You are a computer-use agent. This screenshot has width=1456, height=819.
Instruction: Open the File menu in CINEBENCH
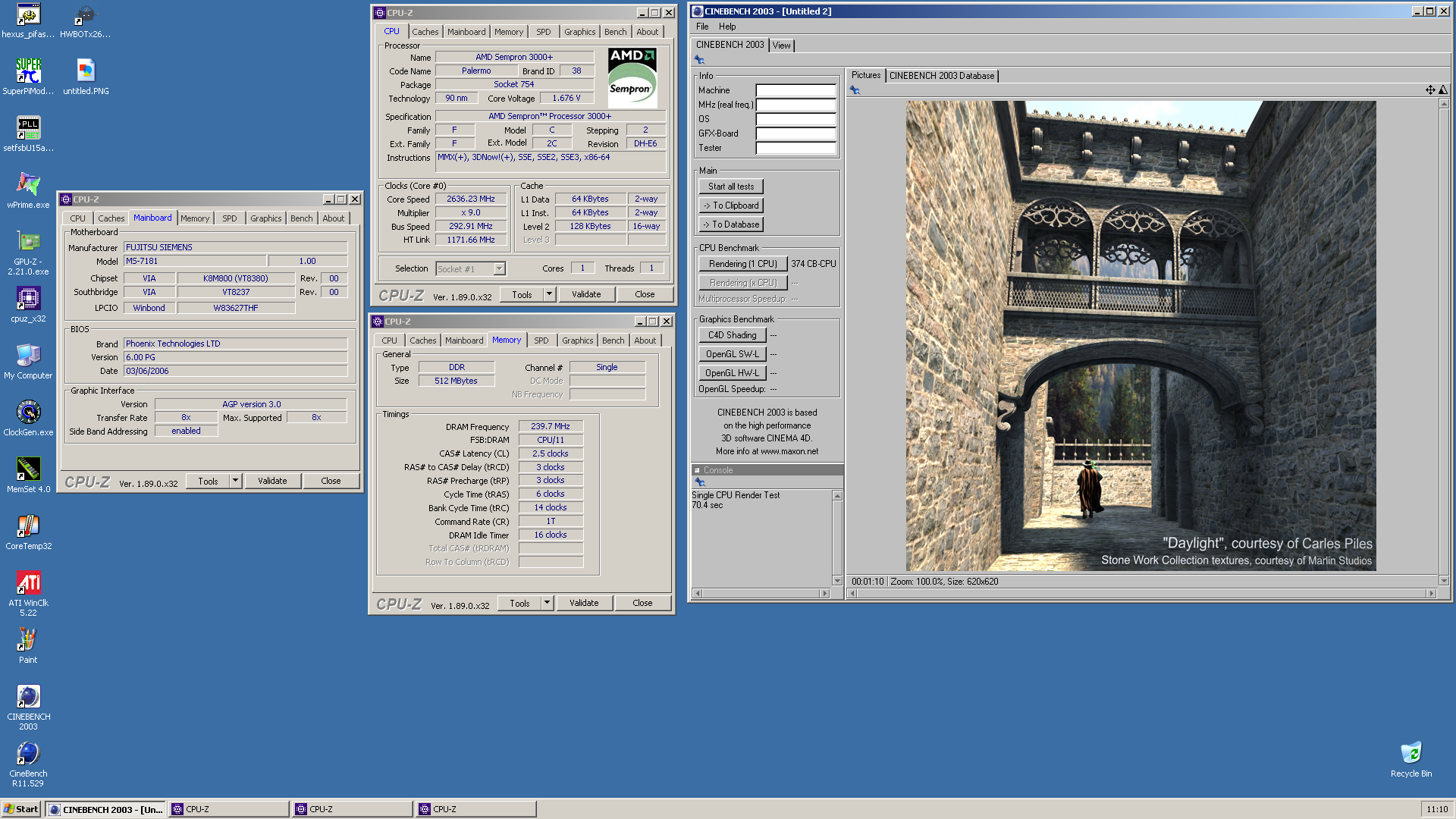[702, 27]
